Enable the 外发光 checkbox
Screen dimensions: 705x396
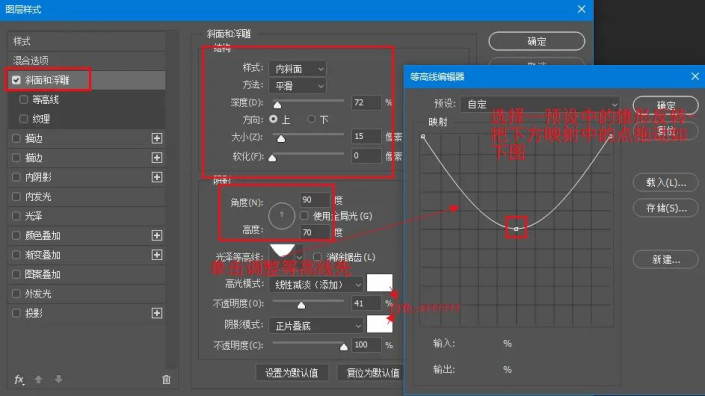pyautogui.click(x=16, y=294)
